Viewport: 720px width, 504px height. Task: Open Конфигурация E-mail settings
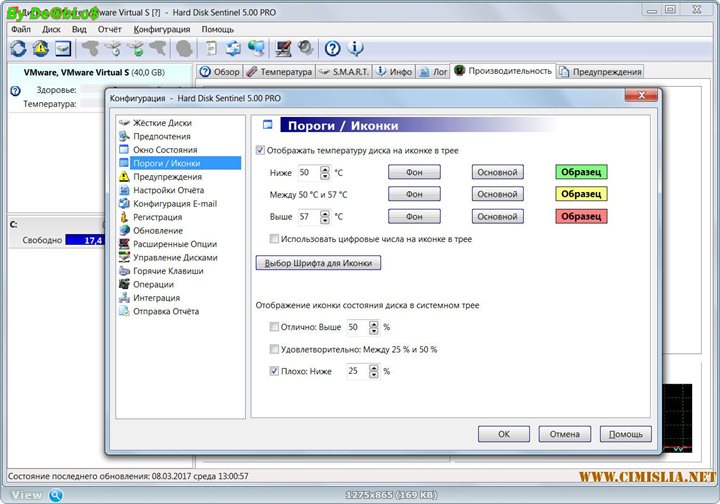coord(174,204)
